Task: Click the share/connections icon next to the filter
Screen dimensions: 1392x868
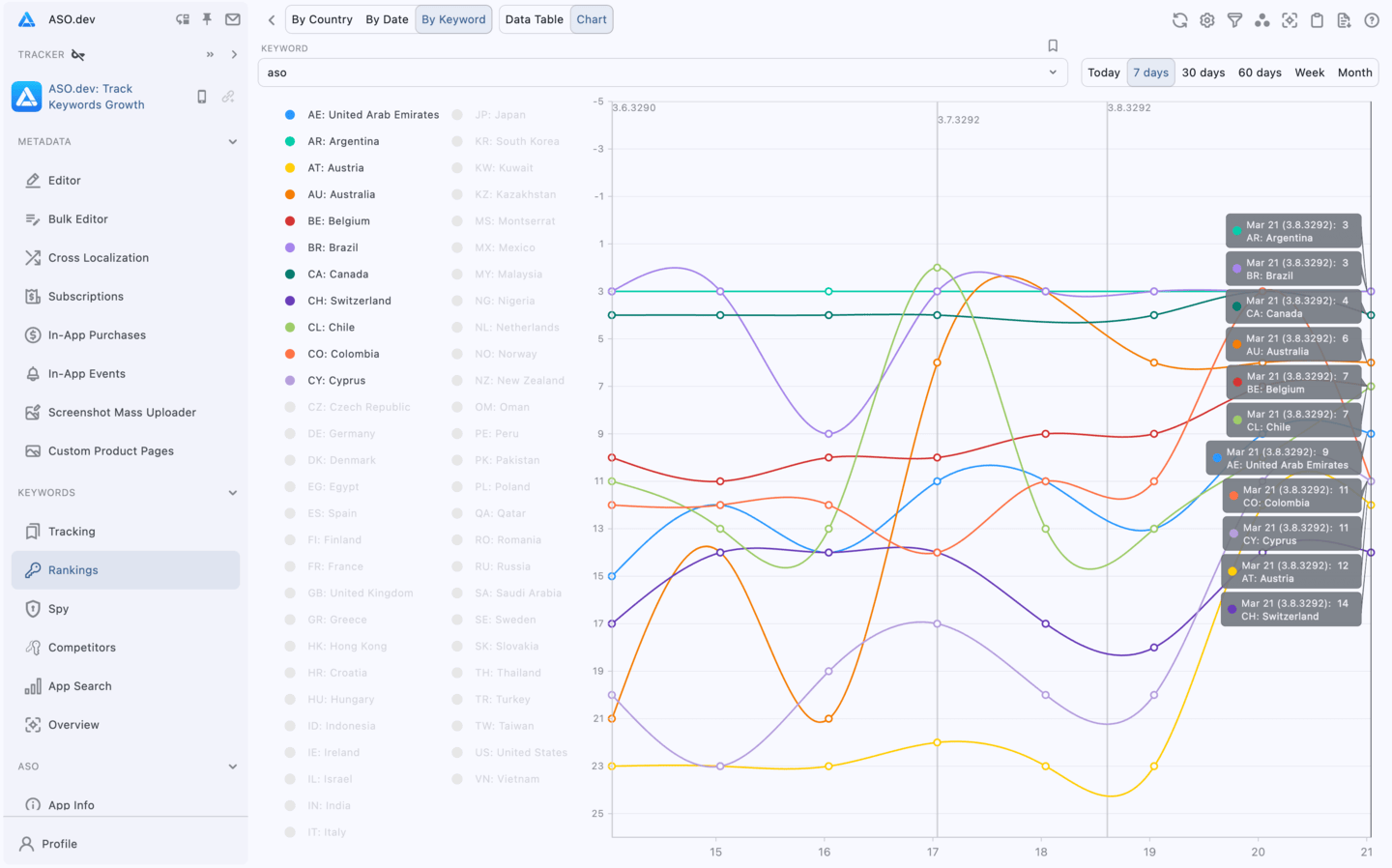Action: point(1262,19)
